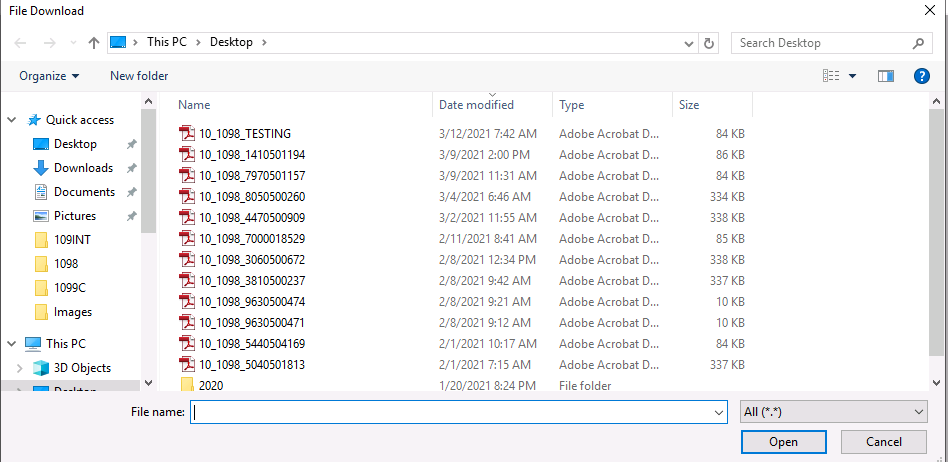Screen dimensions: 948x462
Task: Open the Images folder in sidebar
Action: (x=73, y=312)
